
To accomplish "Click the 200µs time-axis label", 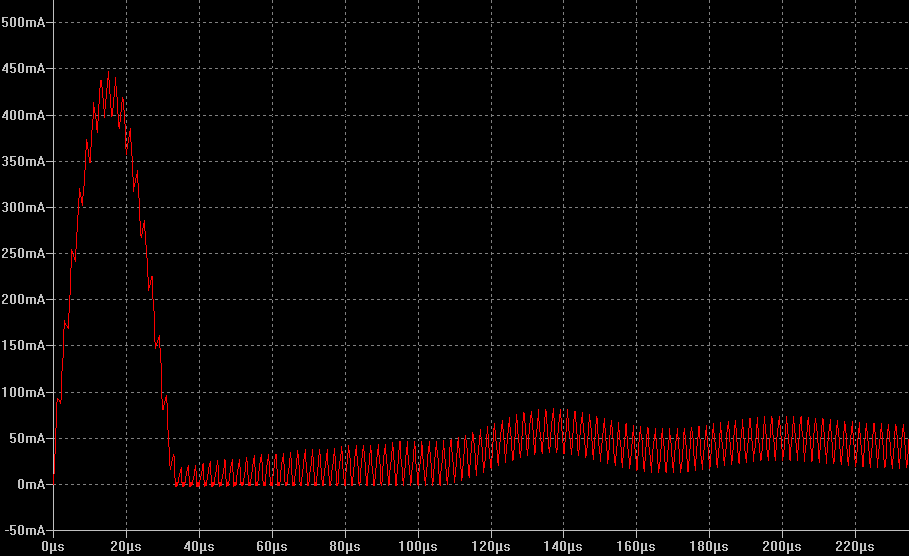I will click(x=782, y=546).
